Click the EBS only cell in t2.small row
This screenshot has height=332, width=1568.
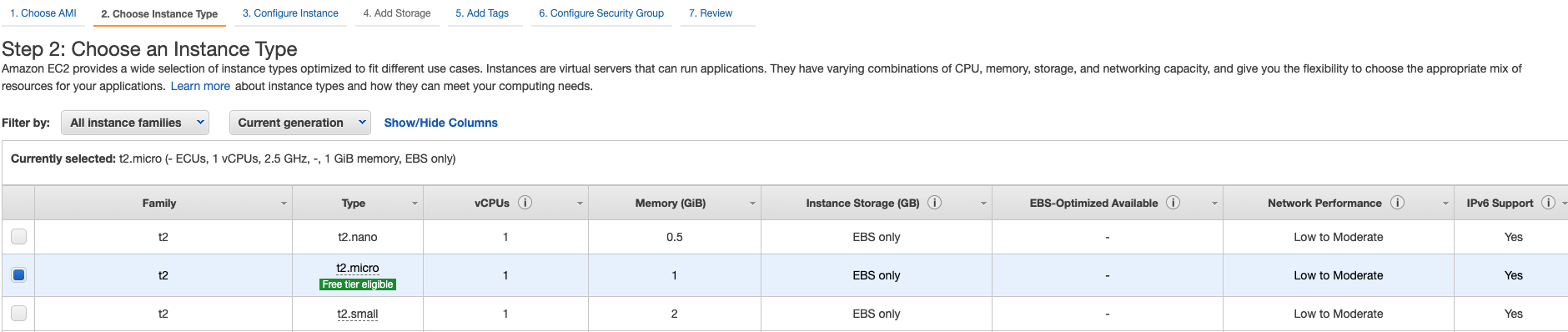point(877,314)
